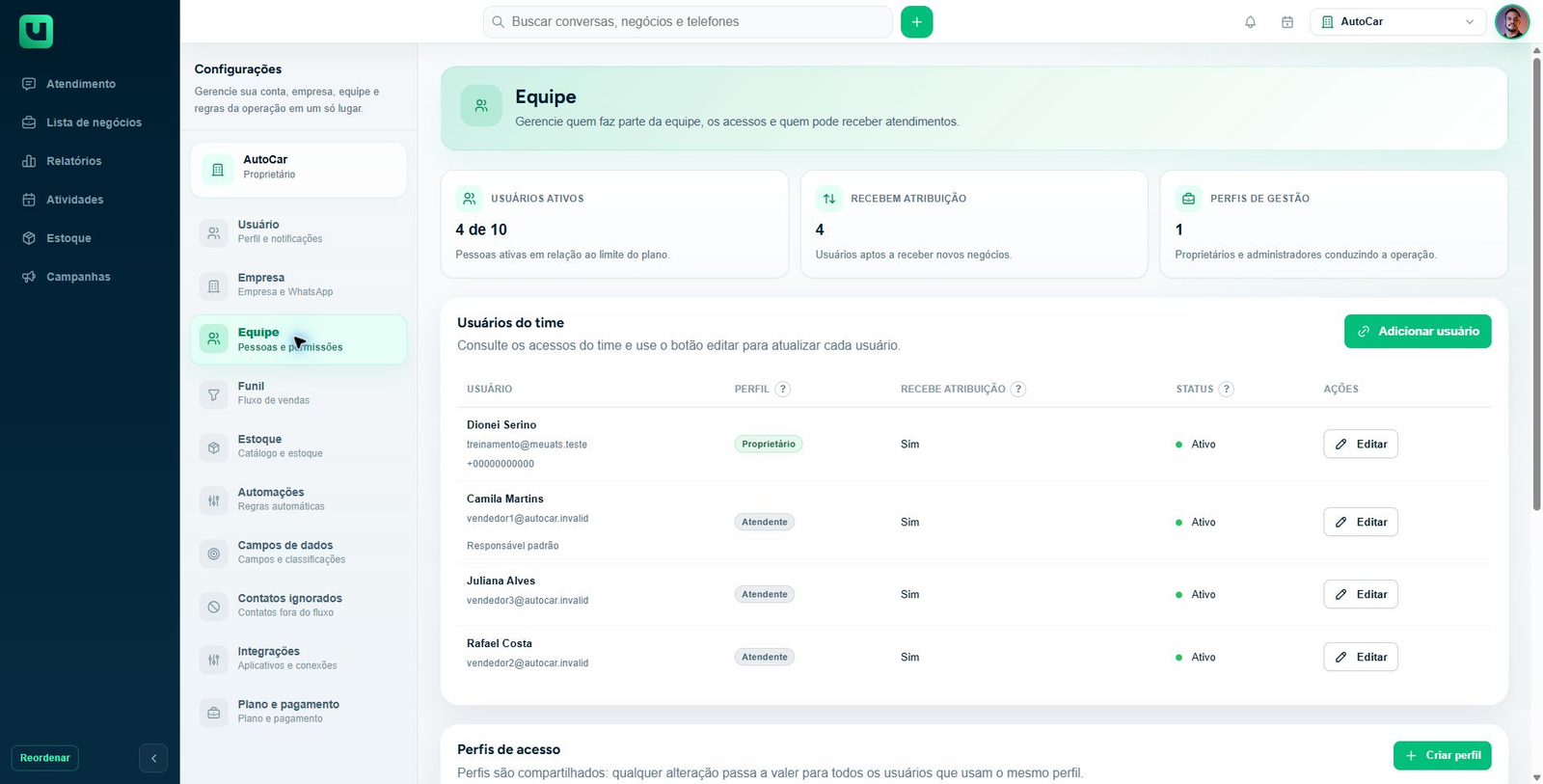This screenshot has height=784, width=1543.
Task: Edit user Rafael Costa
Action: (x=1361, y=657)
